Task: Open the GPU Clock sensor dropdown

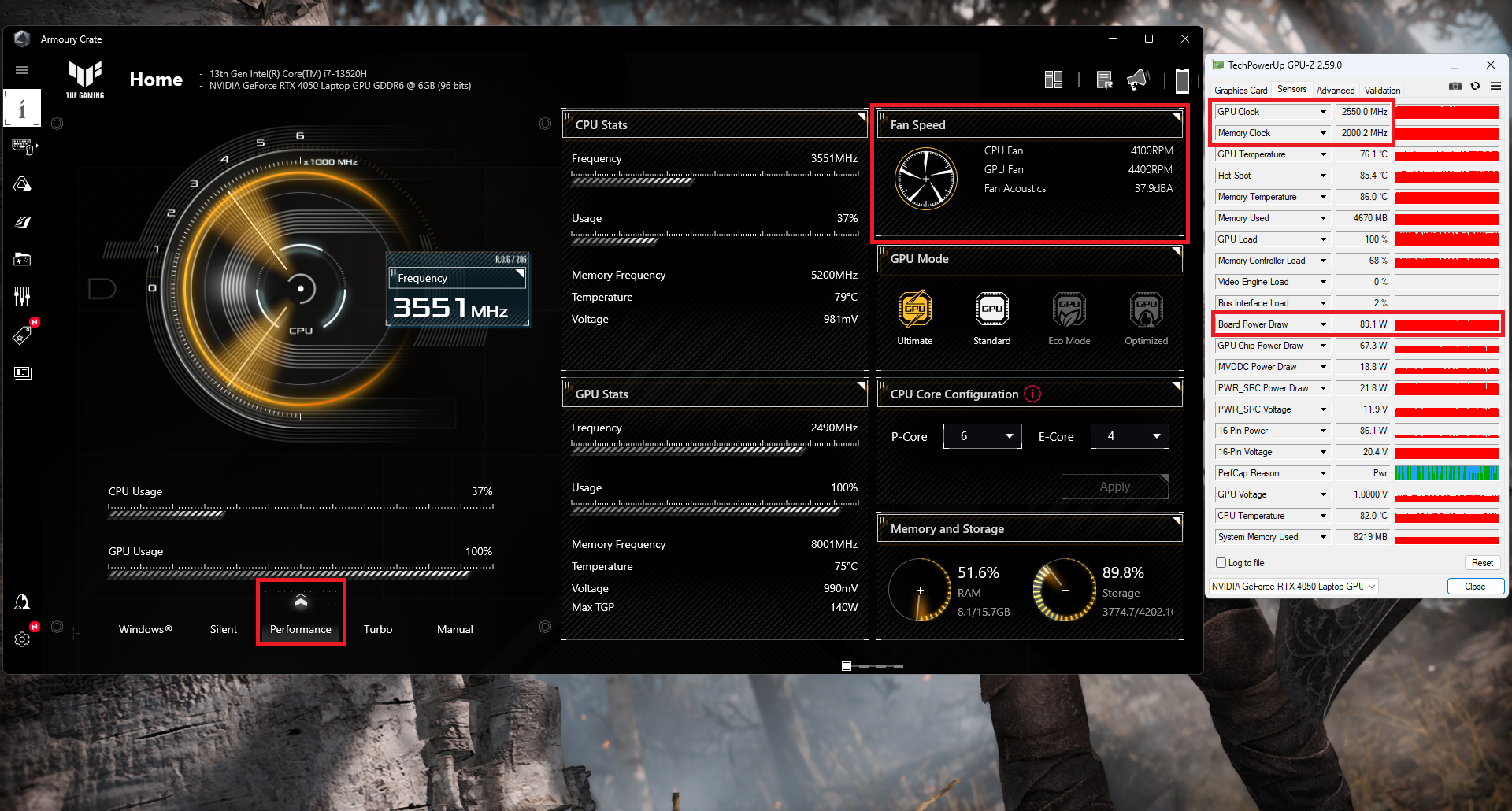Action: click(x=1323, y=112)
